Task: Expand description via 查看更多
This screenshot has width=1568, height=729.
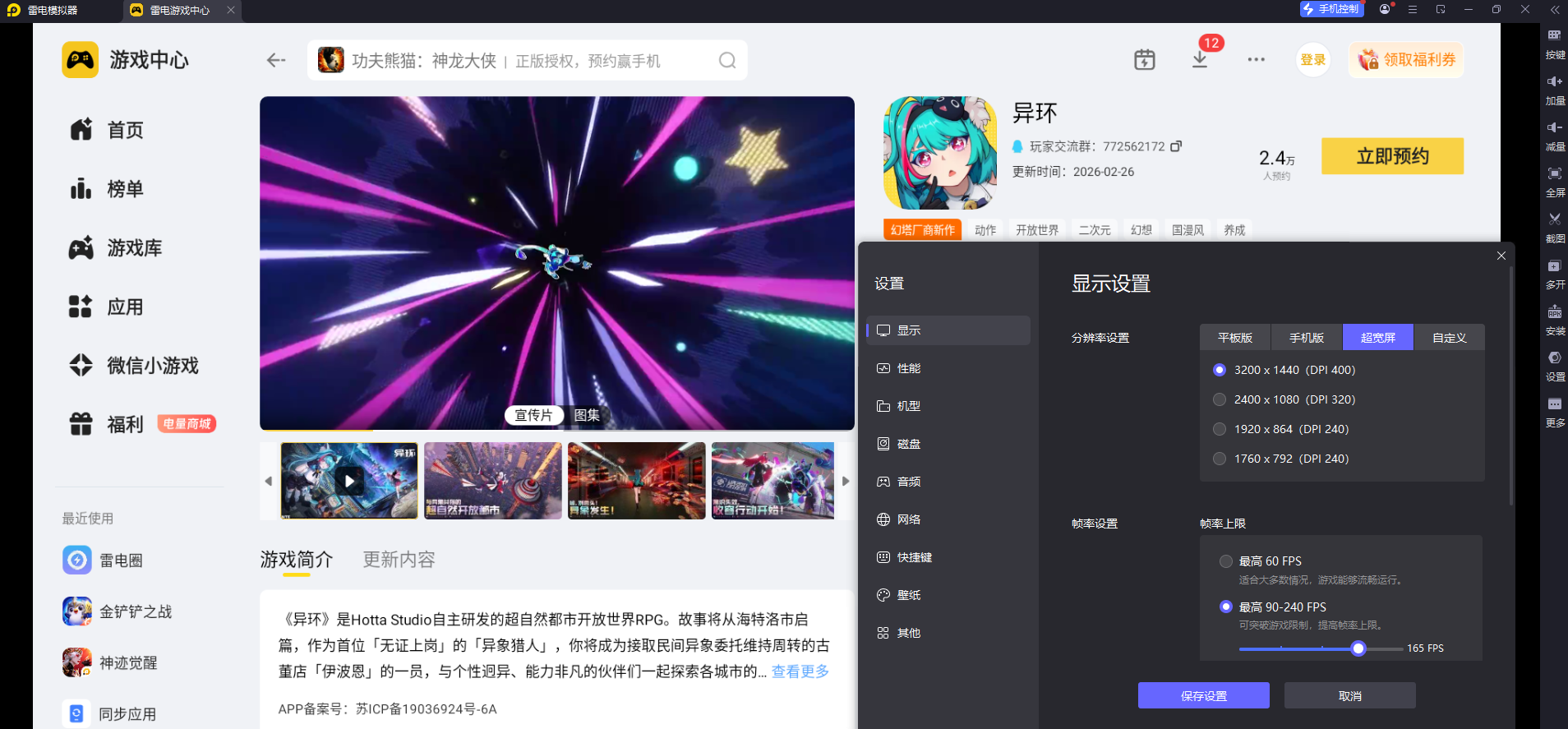Action: (800, 671)
